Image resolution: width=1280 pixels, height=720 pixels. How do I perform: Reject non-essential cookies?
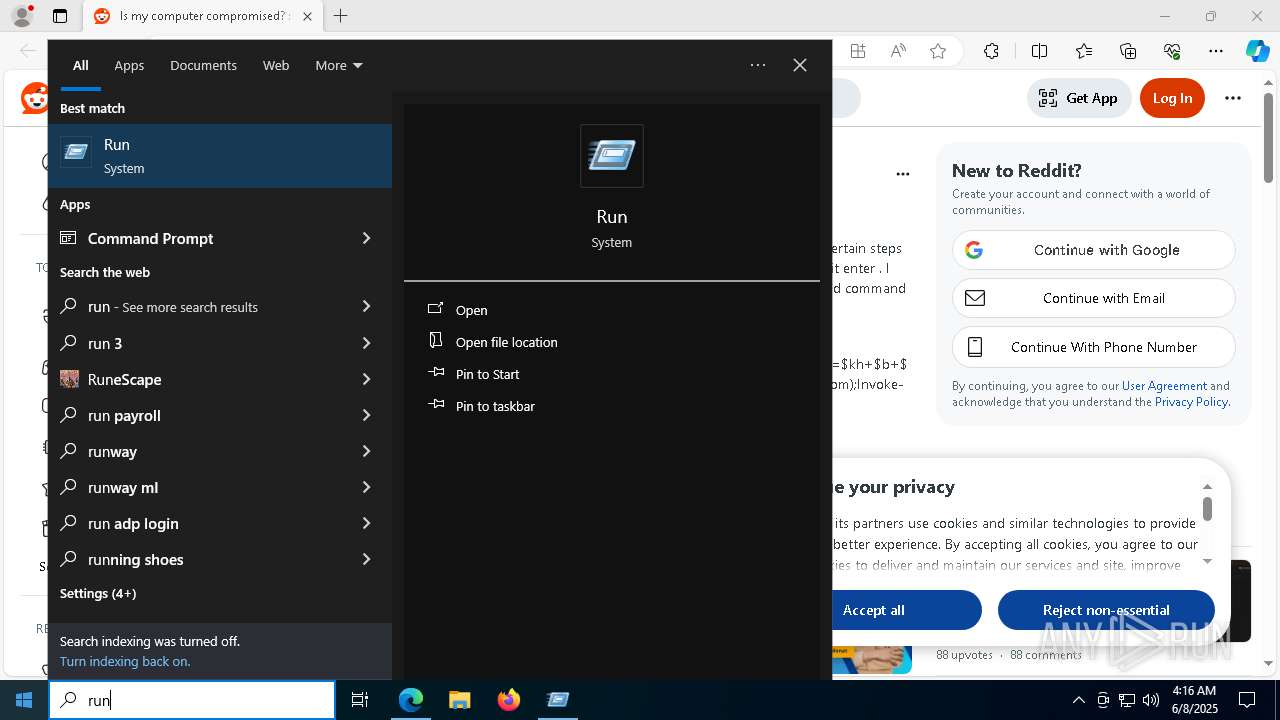pyautogui.click(x=1106, y=610)
